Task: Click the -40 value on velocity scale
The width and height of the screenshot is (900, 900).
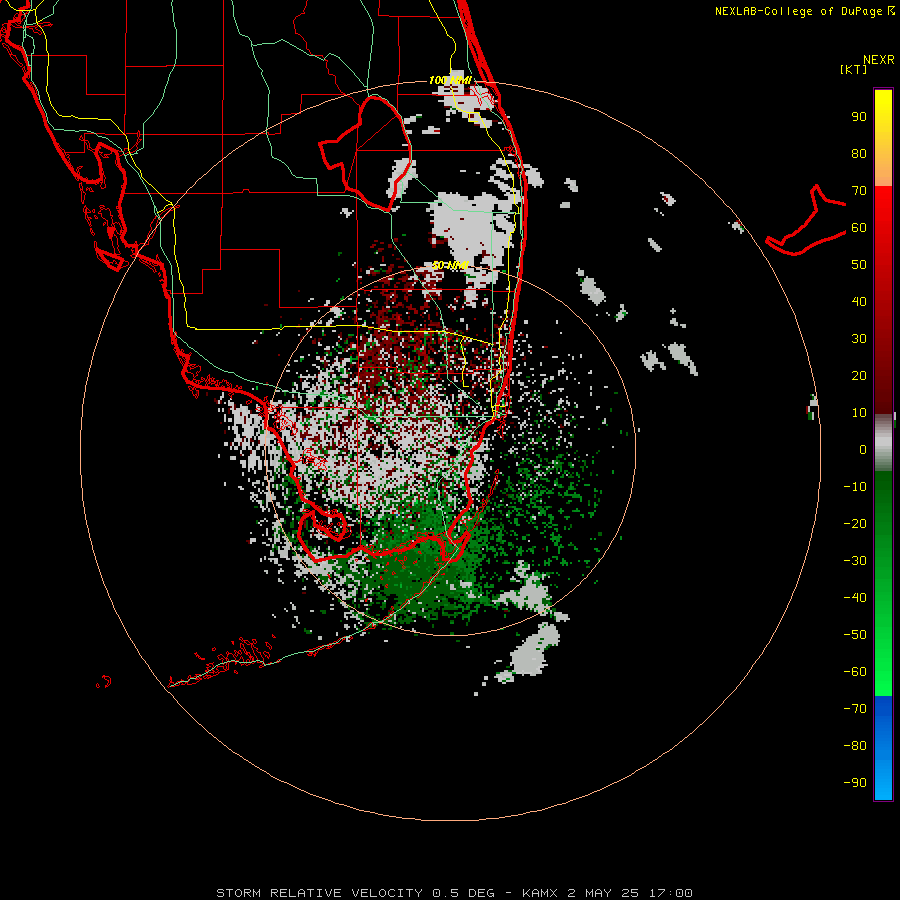Action: click(x=855, y=598)
